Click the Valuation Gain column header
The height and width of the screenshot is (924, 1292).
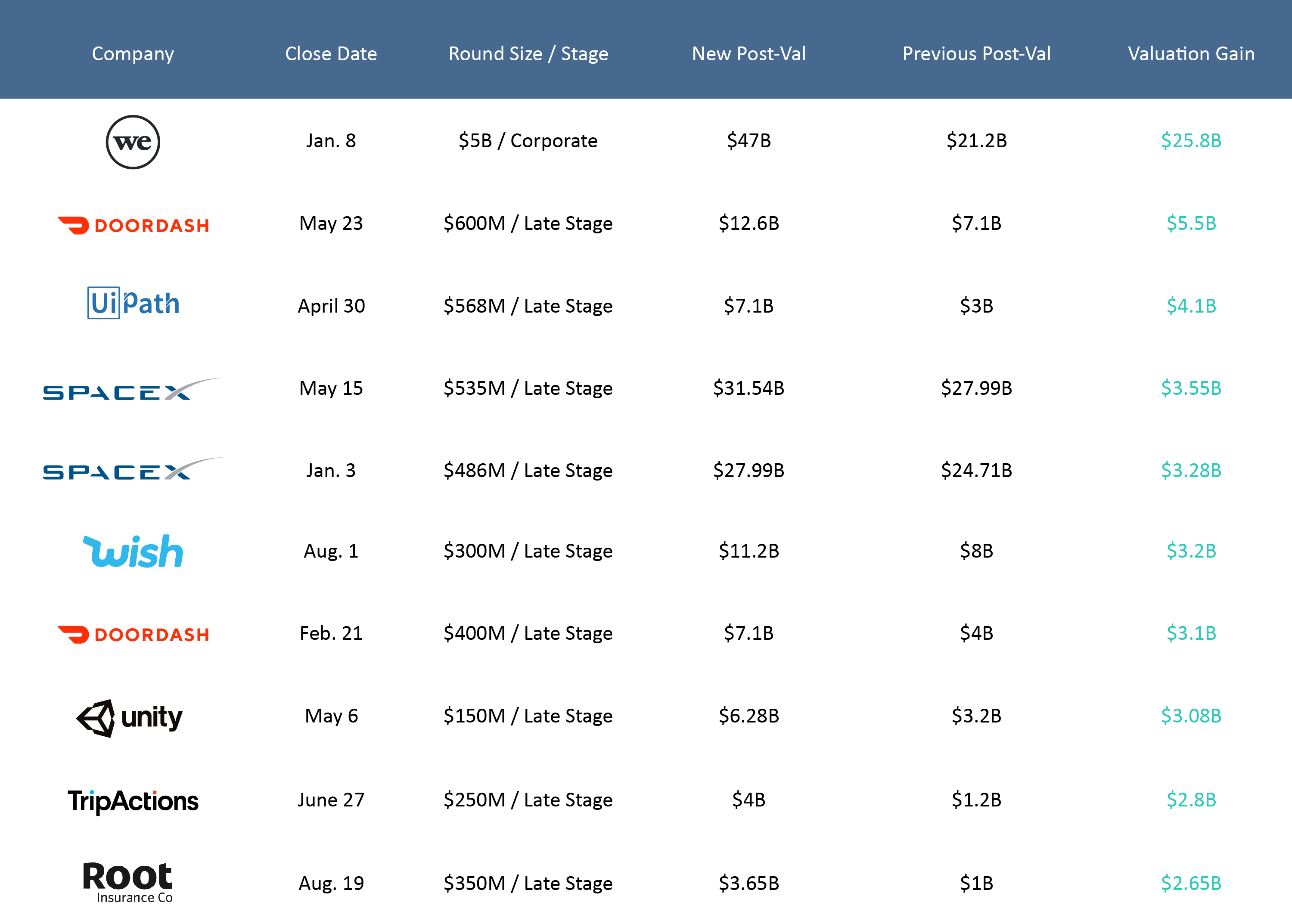point(1191,53)
